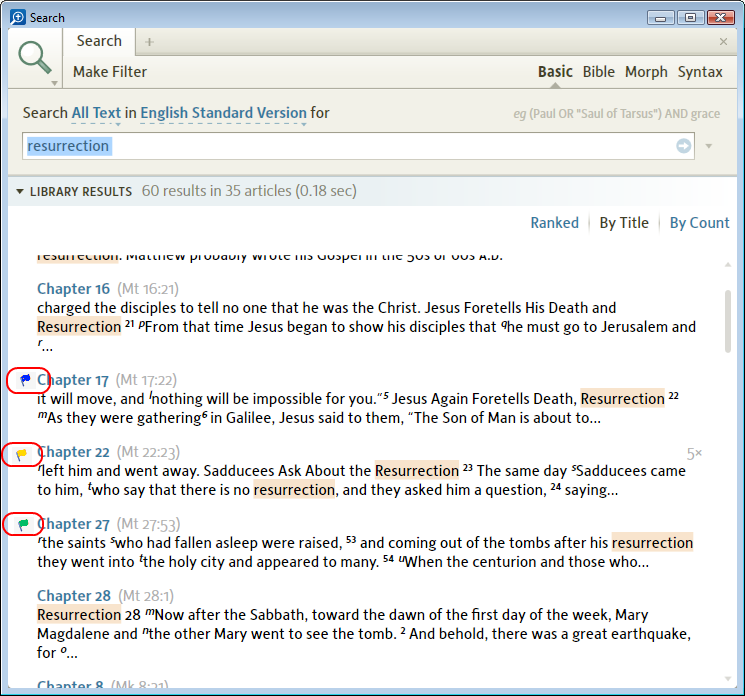Minimize the Search window
Viewport: 745px width, 696px height.
click(660, 18)
